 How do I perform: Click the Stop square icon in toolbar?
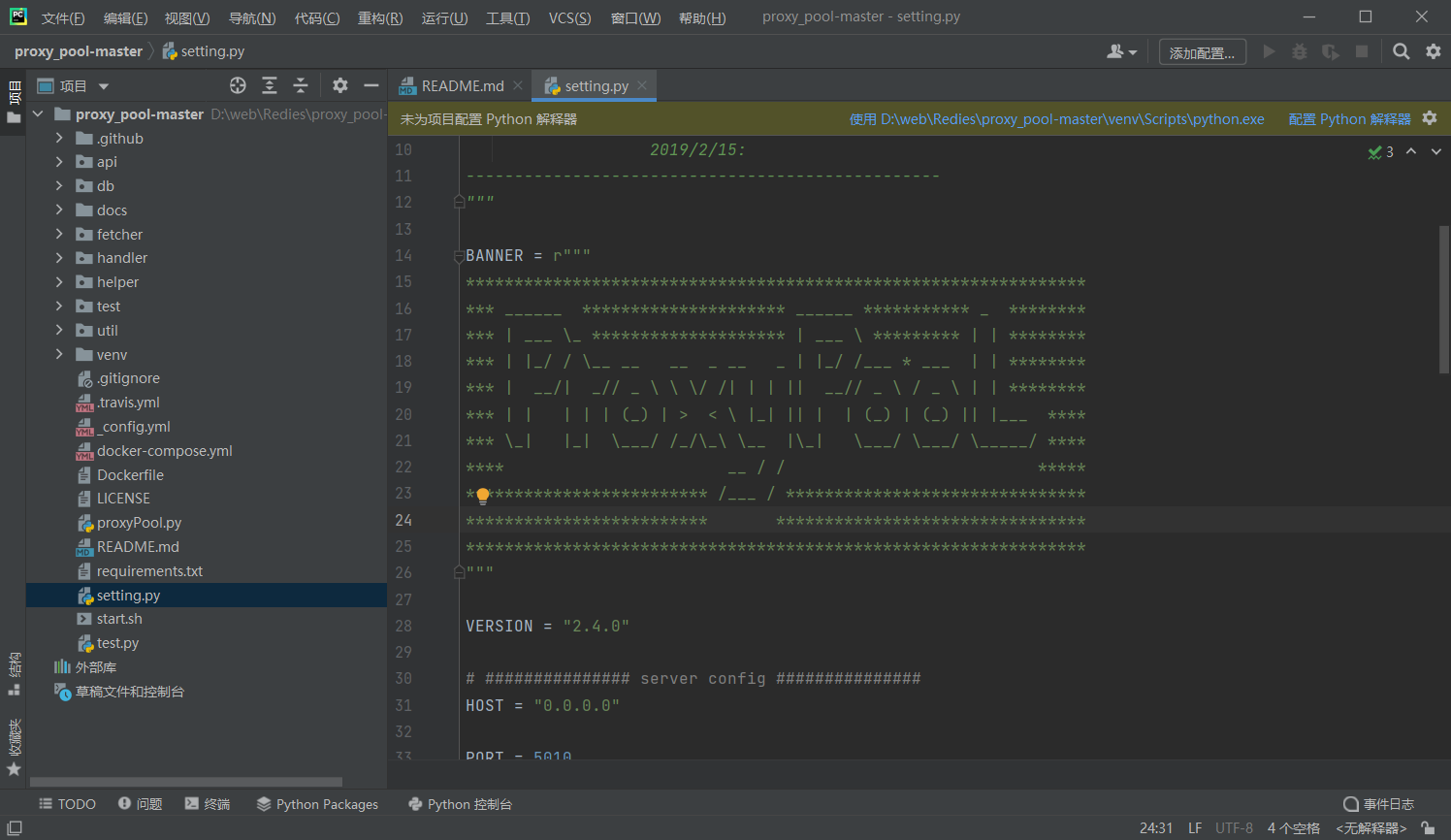click(1362, 51)
